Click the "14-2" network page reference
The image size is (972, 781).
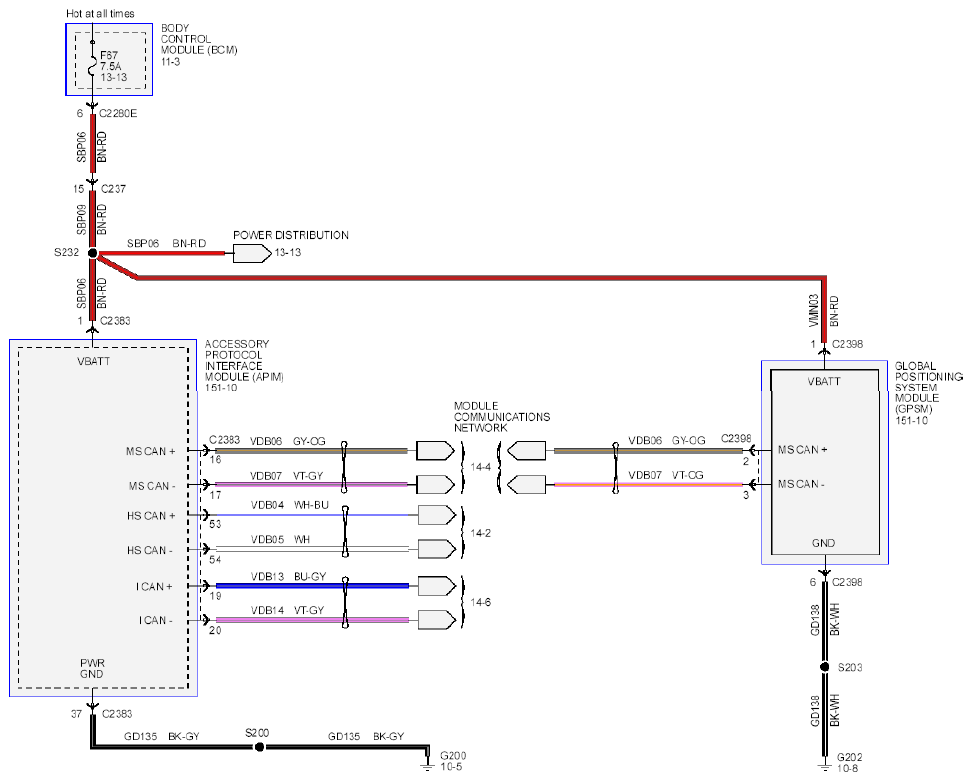point(480,532)
